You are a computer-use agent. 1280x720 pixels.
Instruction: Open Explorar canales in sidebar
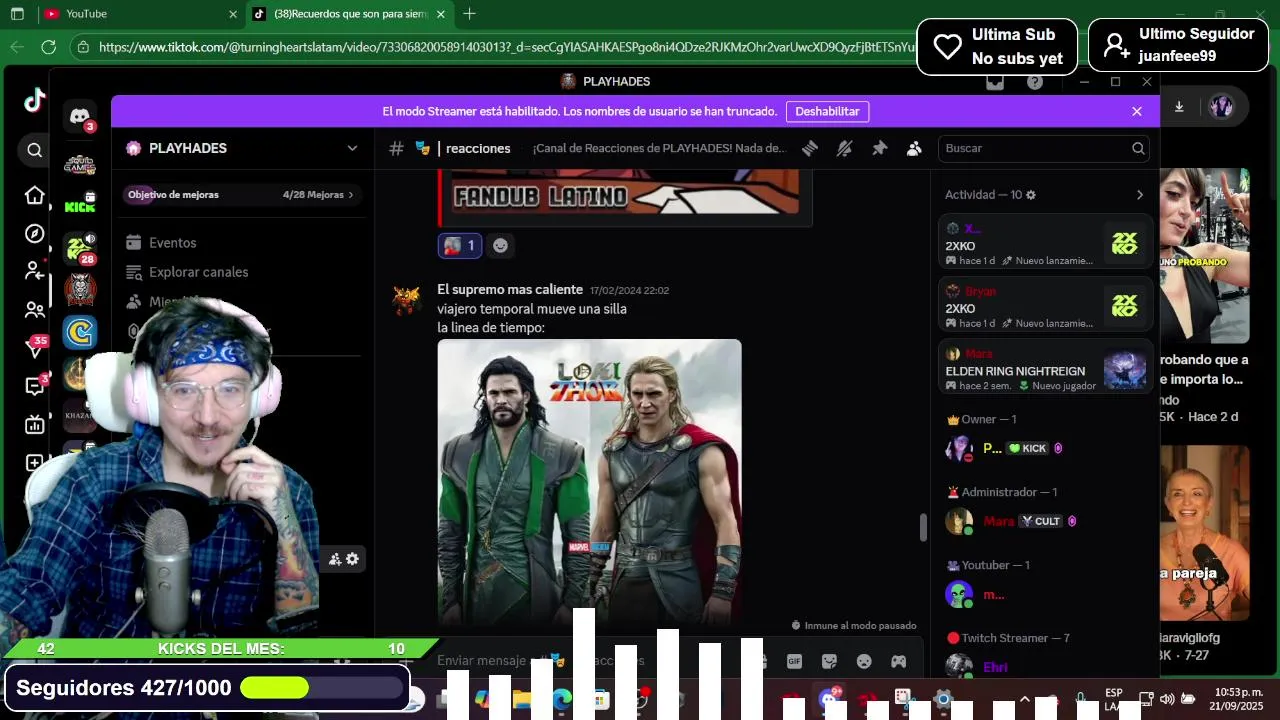click(198, 272)
